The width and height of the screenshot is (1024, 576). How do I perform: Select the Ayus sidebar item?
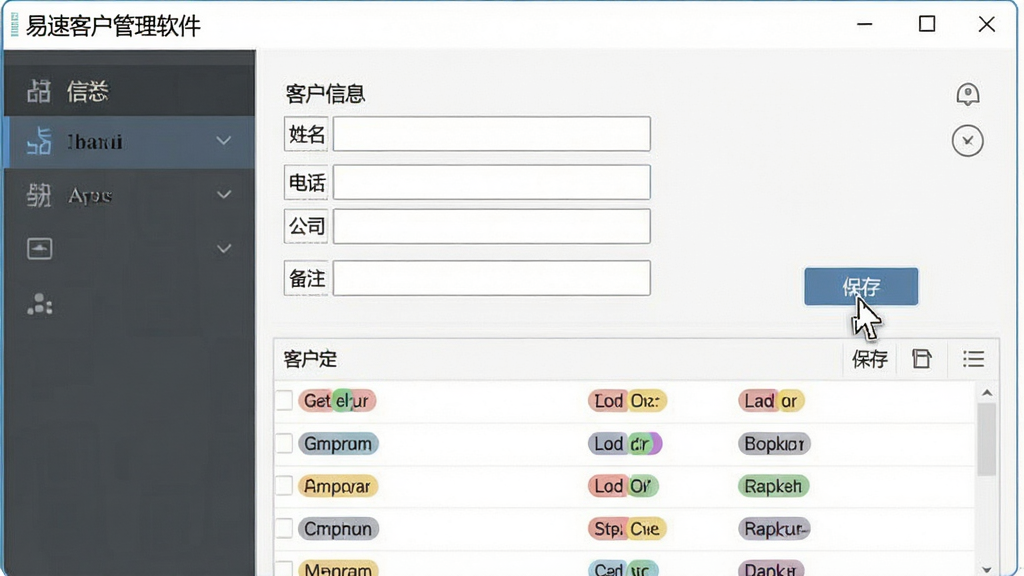(x=129, y=195)
